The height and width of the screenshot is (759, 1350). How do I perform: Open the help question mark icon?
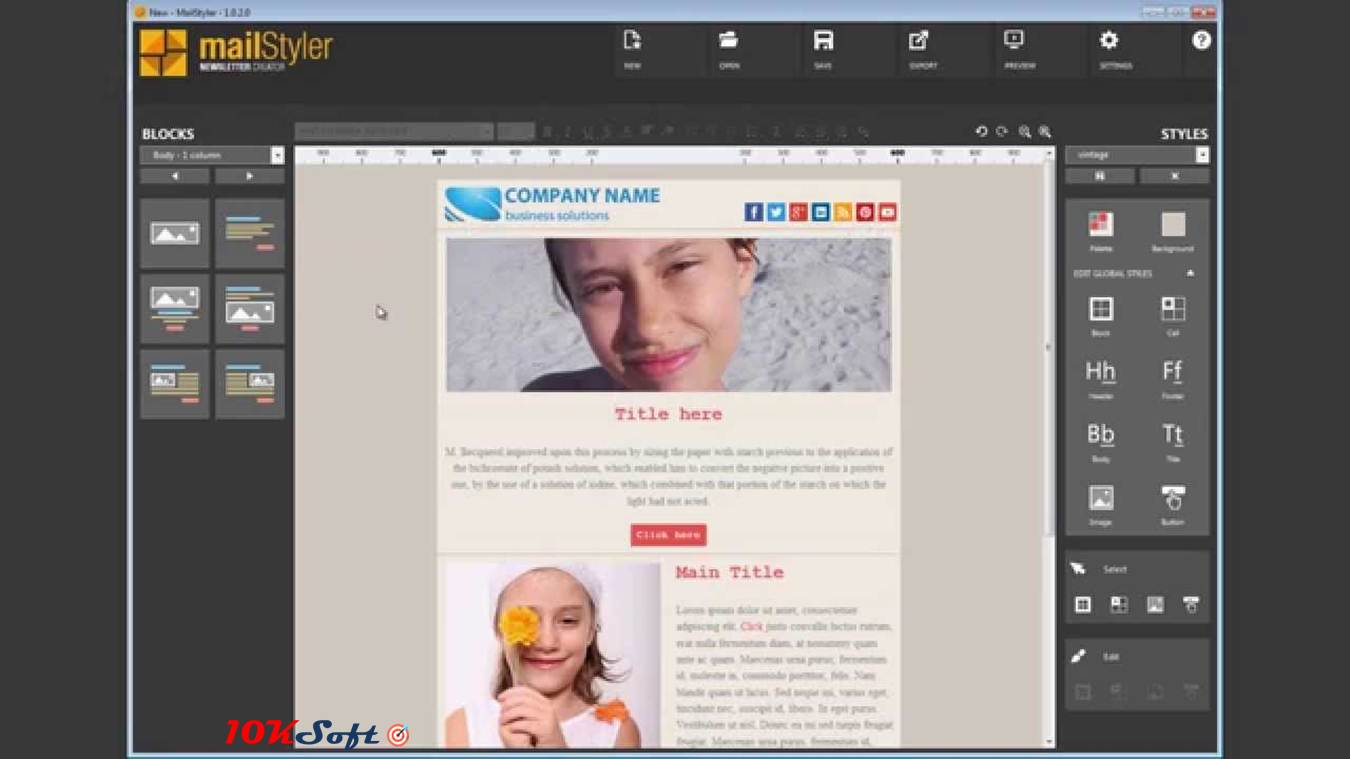(x=1202, y=40)
